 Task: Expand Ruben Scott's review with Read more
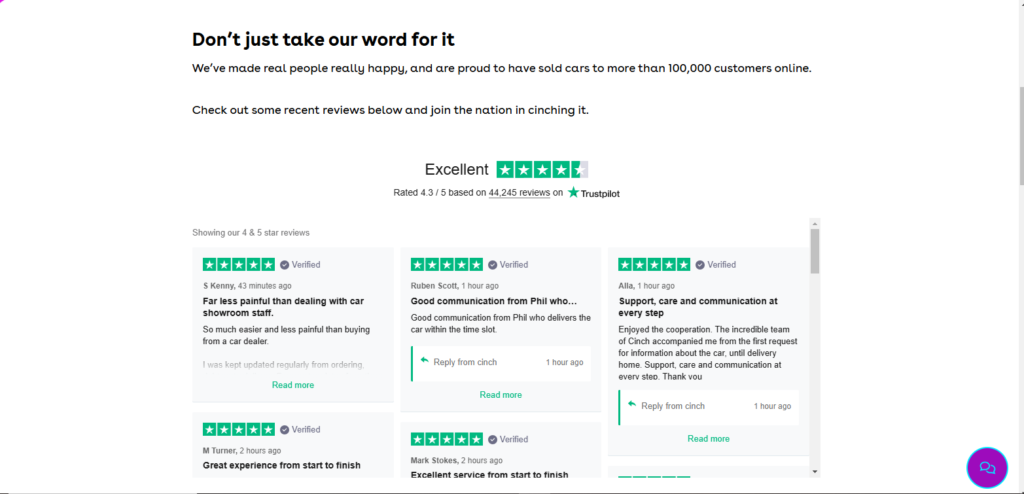(x=501, y=395)
